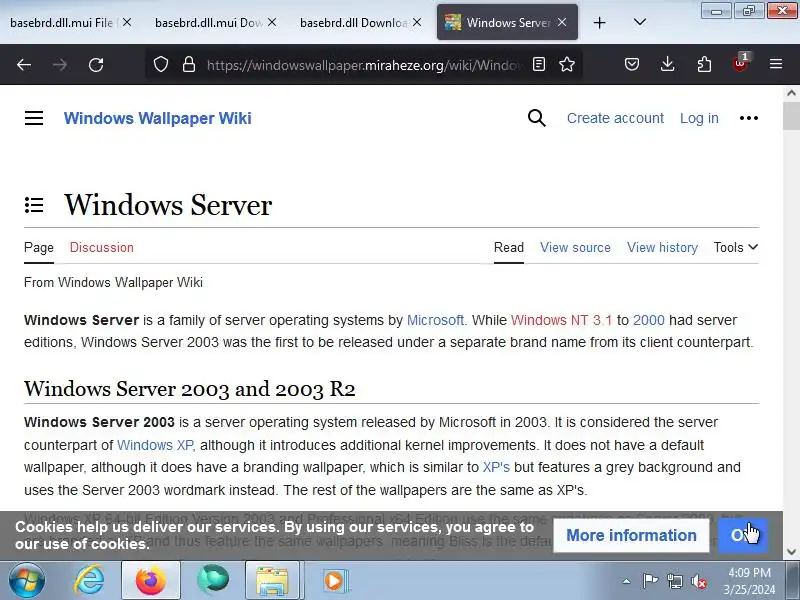Open the extensions puzzle icon
Image resolution: width=800 pixels, height=600 pixels.
coord(704,64)
